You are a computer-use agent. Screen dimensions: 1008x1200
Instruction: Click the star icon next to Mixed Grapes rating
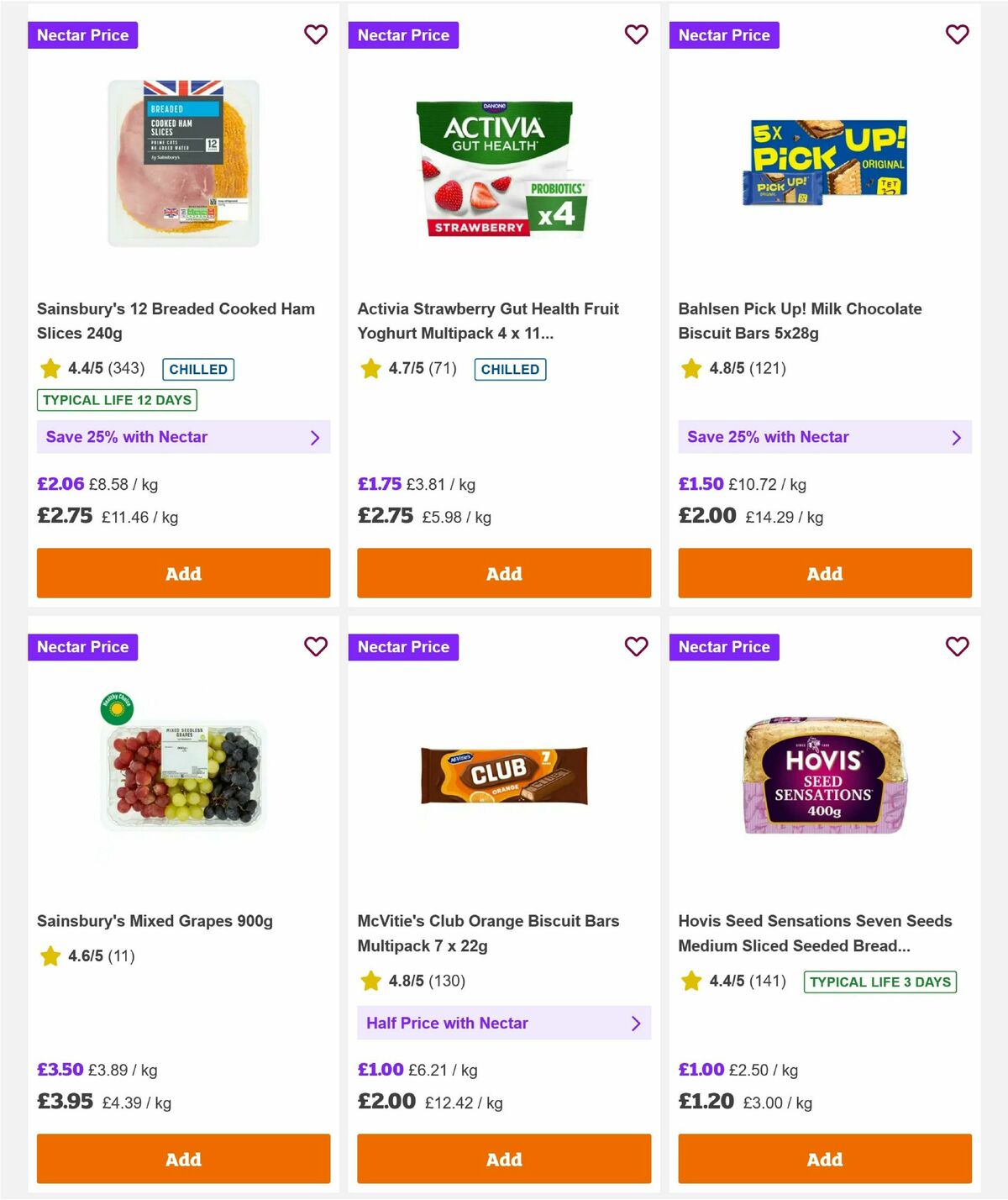(50, 955)
